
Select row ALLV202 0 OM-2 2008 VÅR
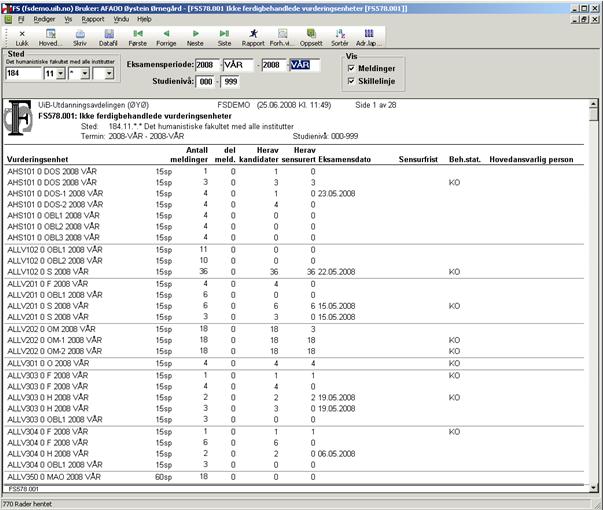click(294, 351)
